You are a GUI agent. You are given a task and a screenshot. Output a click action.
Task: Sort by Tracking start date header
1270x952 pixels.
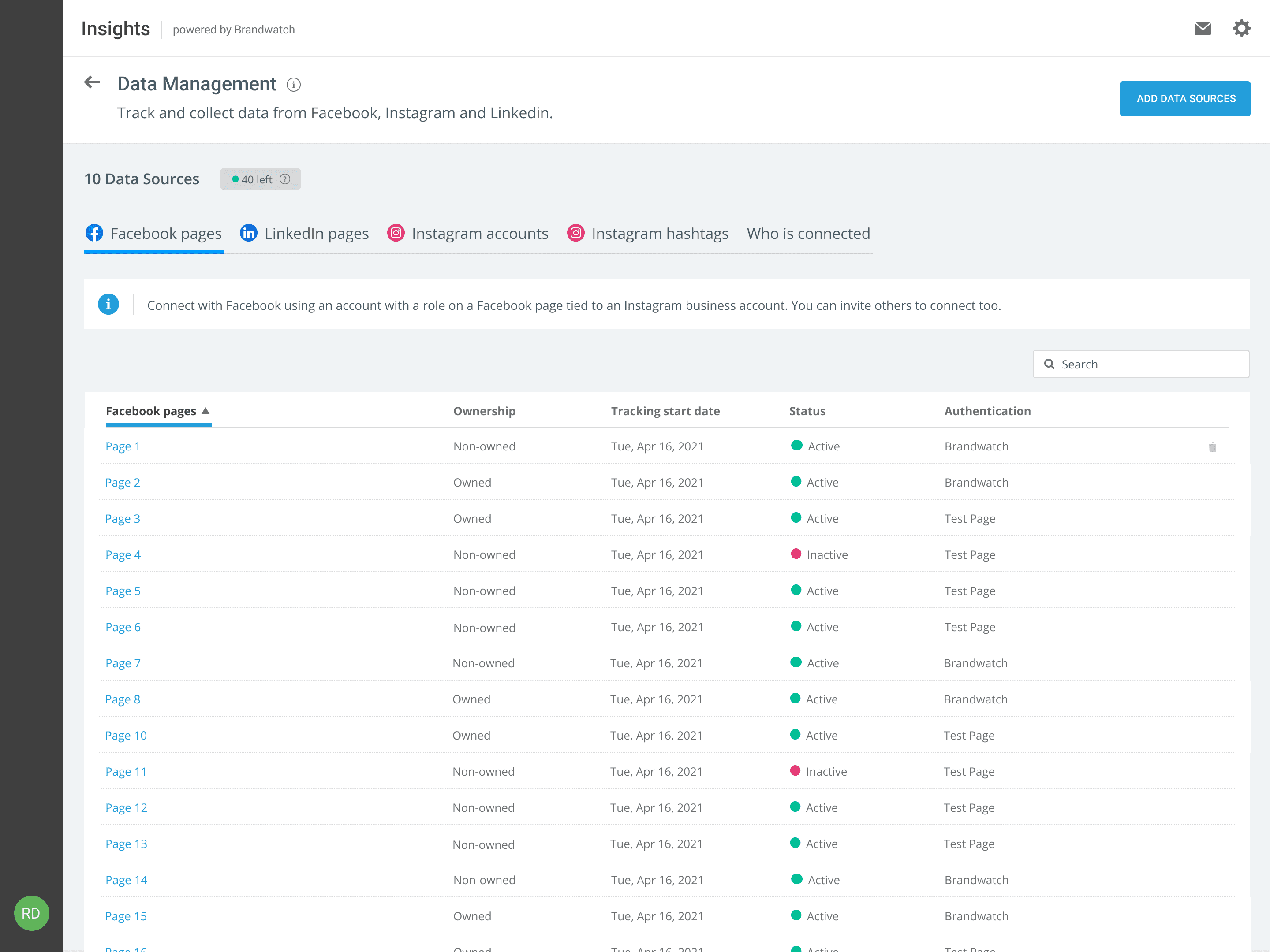(x=665, y=411)
